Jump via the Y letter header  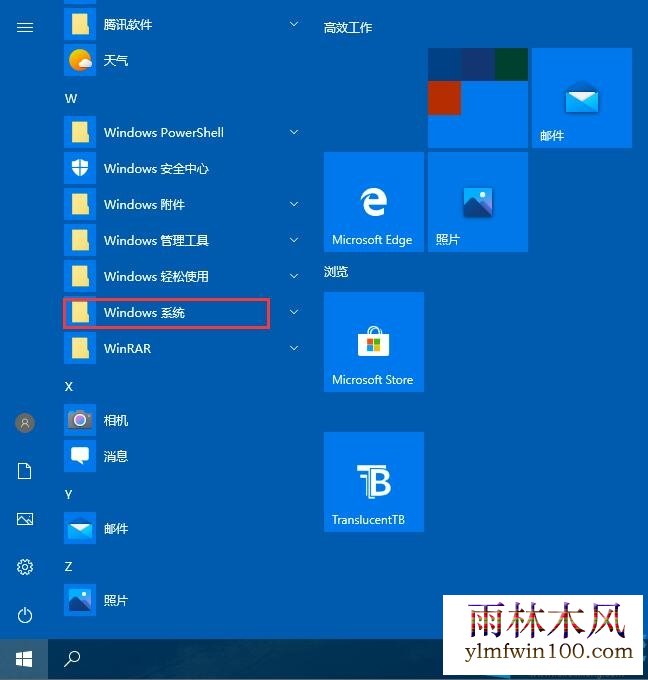pos(68,494)
